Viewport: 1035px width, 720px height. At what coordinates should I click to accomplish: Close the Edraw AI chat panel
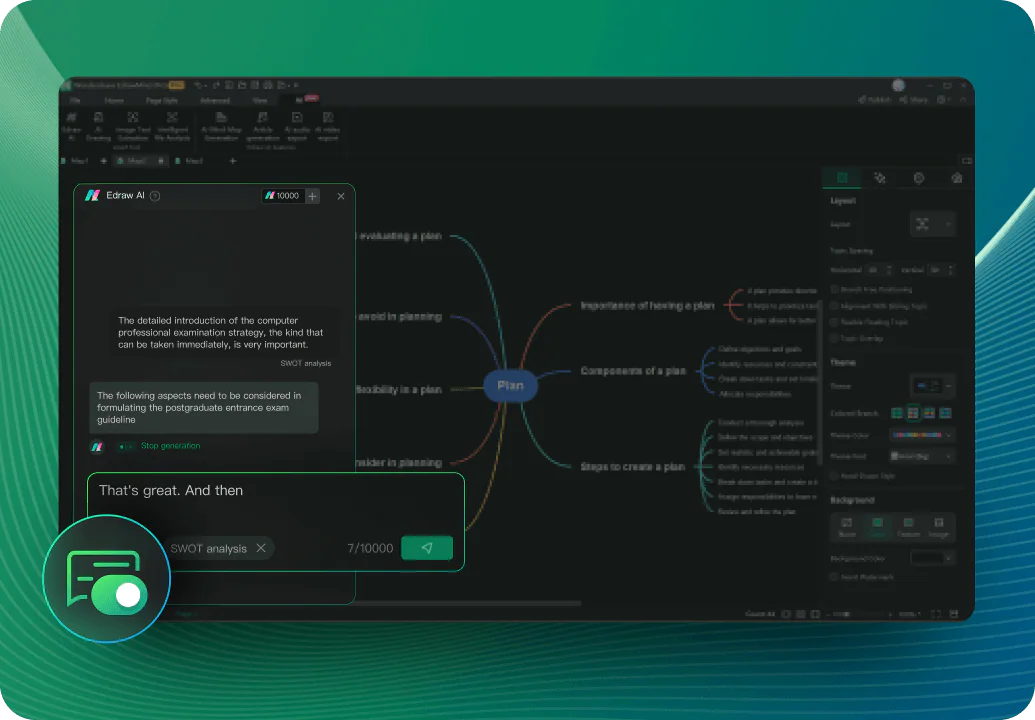click(x=341, y=196)
